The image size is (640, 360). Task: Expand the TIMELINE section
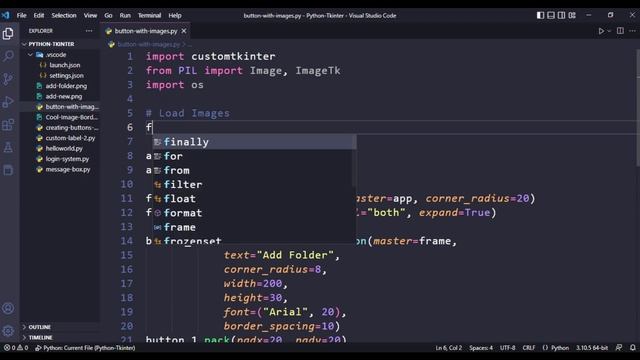(x=60, y=338)
